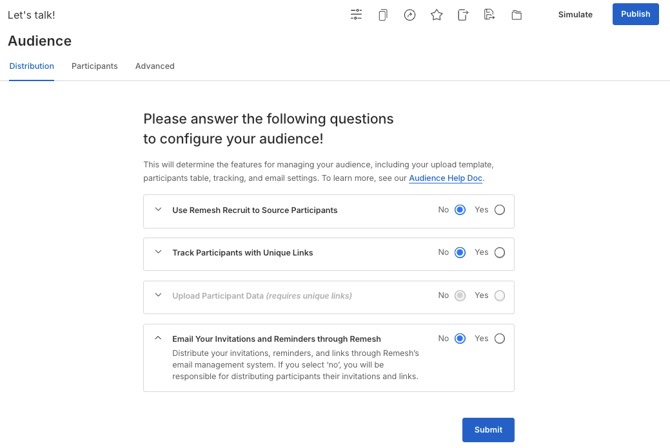This screenshot has height=448, width=670.
Task: Click the copy/duplicate pages icon
Action: coord(383,15)
